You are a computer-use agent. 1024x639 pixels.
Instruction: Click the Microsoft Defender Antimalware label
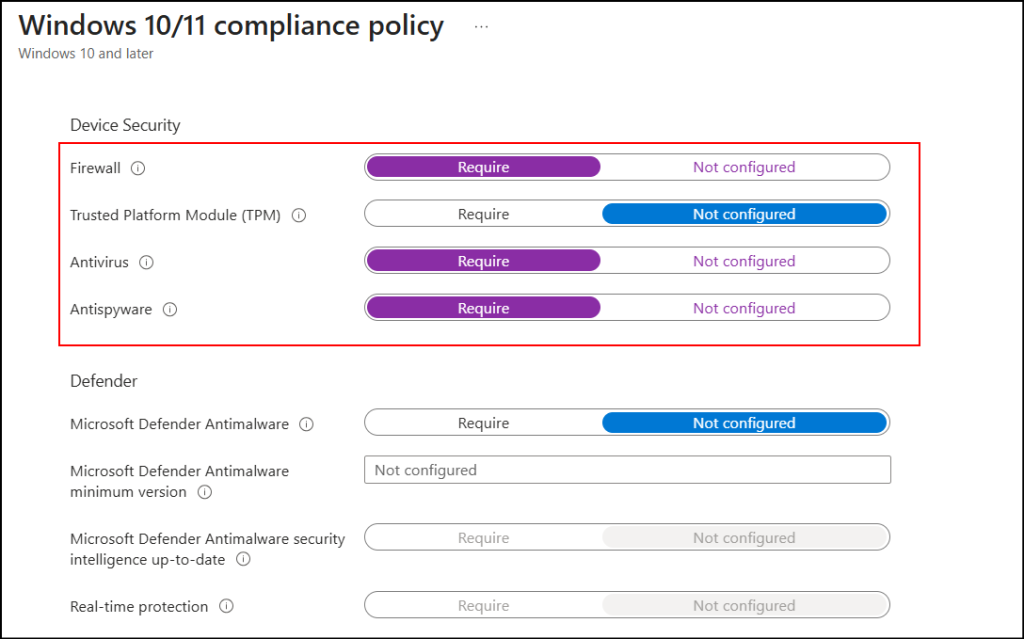pos(180,424)
